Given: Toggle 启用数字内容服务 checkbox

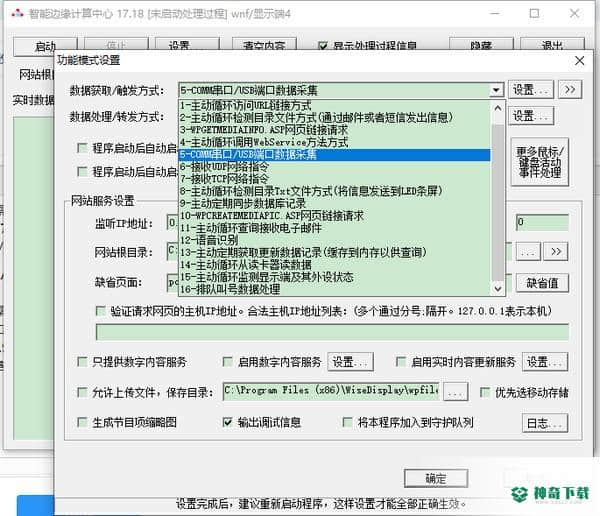Looking at the screenshot, I should coord(228,362).
